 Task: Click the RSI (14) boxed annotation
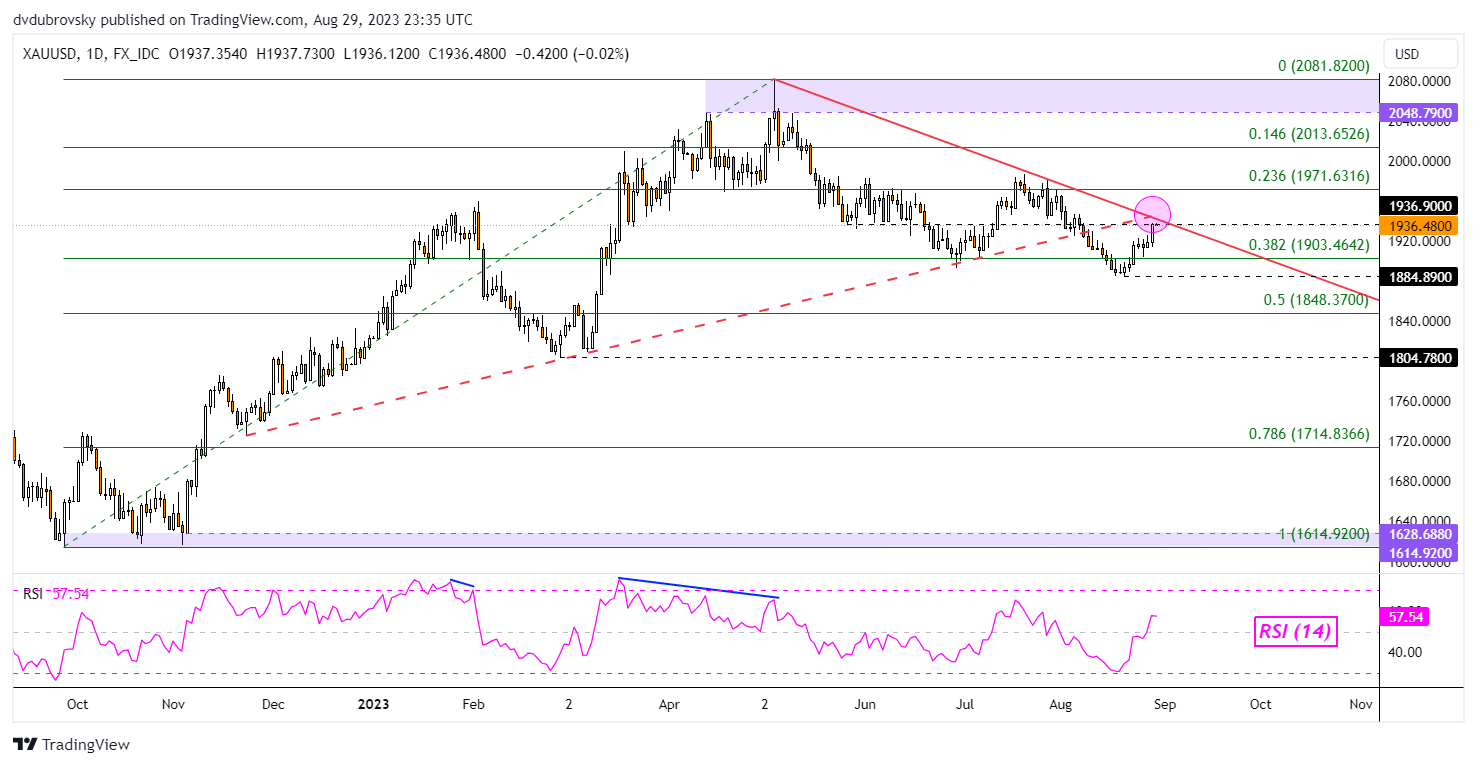[1297, 631]
